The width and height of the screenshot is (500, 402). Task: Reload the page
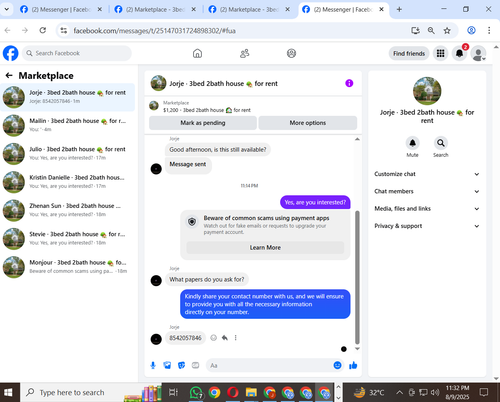click(x=43, y=31)
